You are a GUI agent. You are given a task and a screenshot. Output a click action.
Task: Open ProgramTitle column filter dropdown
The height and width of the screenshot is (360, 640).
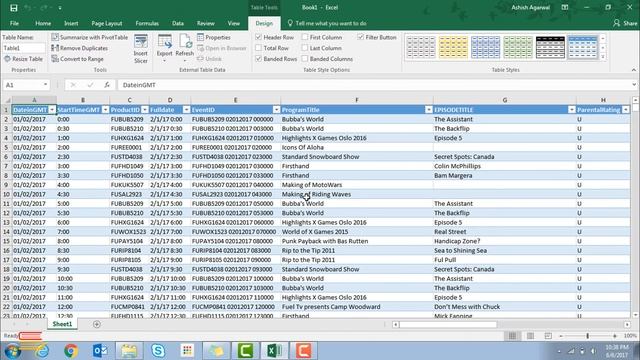(x=429, y=110)
